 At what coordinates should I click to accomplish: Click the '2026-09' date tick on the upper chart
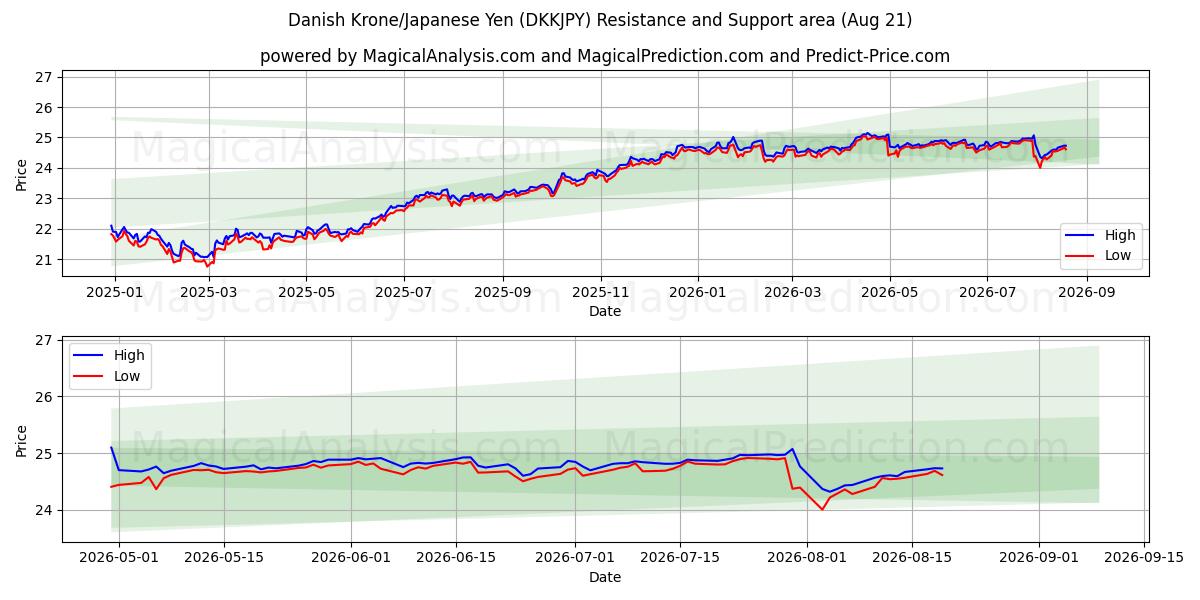pos(1086,292)
